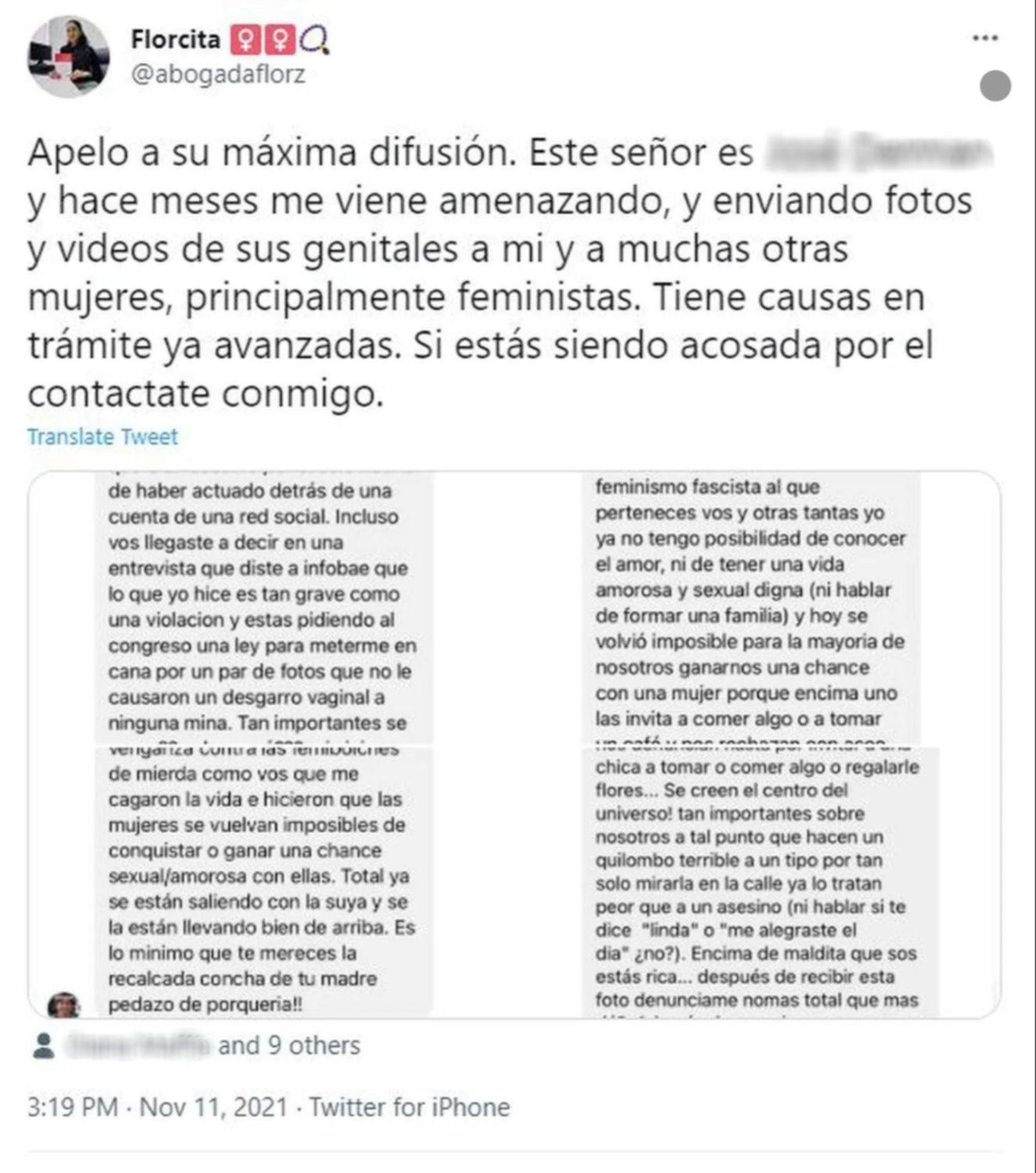This screenshot has width=1036, height=1173.
Task: Click Florcita's profile avatar
Action: coord(68,57)
